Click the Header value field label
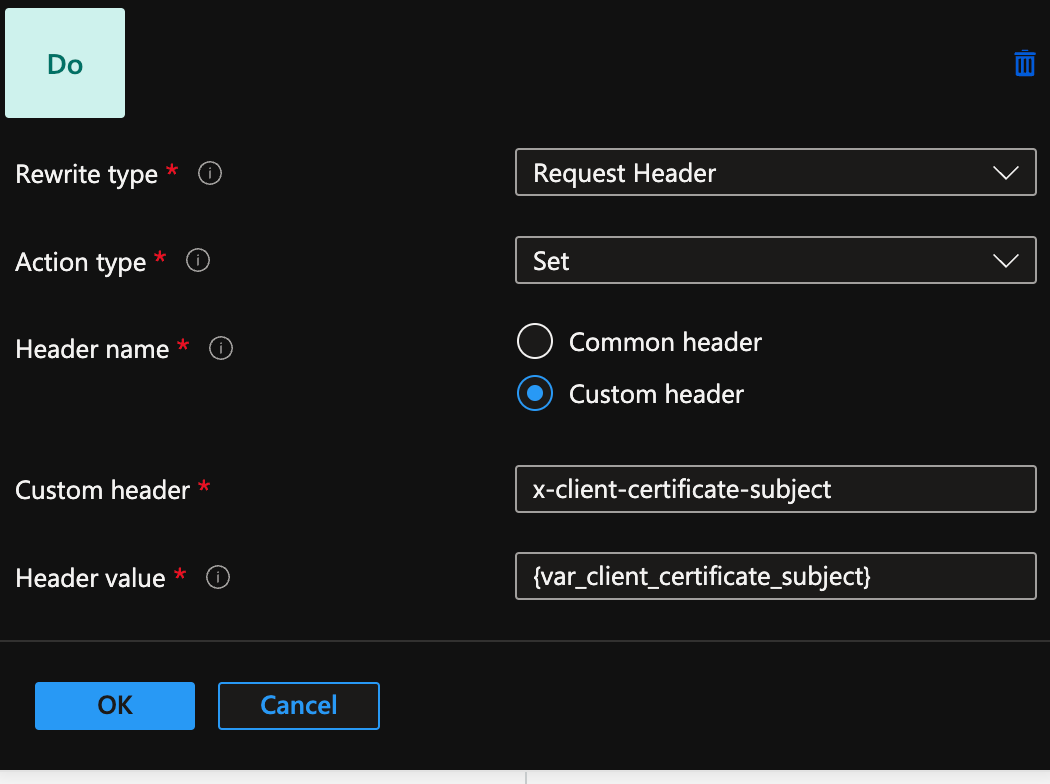Screen dimensions: 1050x784 [x=90, y=578]
